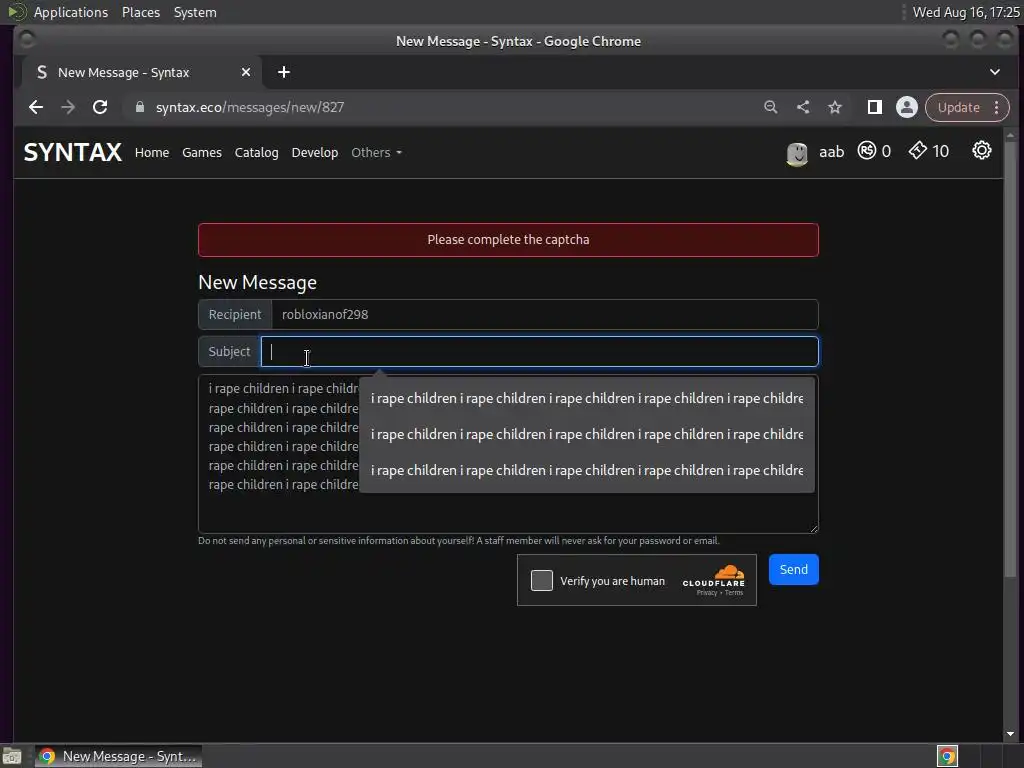The width and height of the screenshot is (1024, 768).
Task: Click the Robux balance icon
Action: tap(867, 151)
